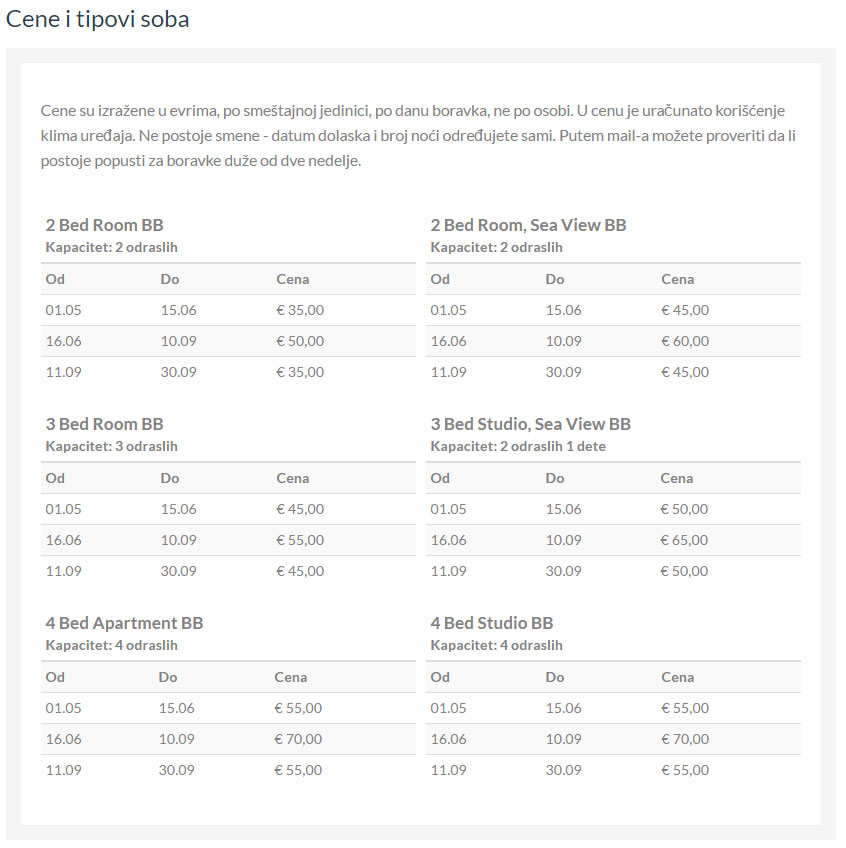Click the '4 Bed Studio BB' title
Image resolution: width=846 pixels, height=848 pixels.
[x=491, y=623]
